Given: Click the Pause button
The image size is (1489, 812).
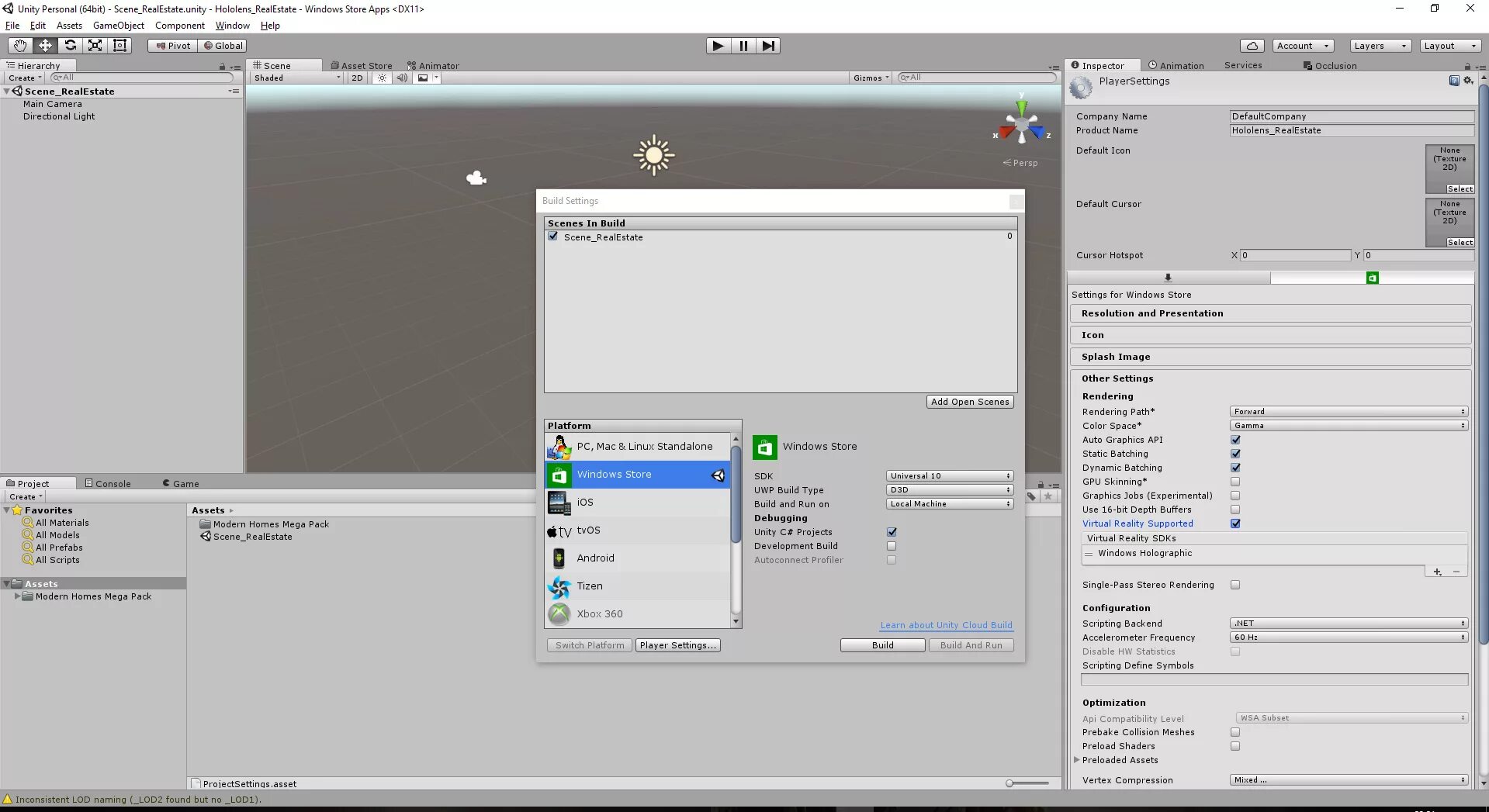Looking at the screenshot, I should [743, 46].
